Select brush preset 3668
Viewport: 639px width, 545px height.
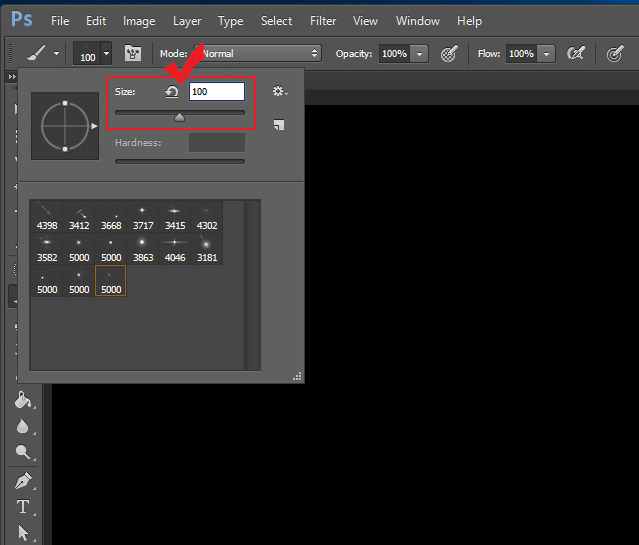click(111, 216)
